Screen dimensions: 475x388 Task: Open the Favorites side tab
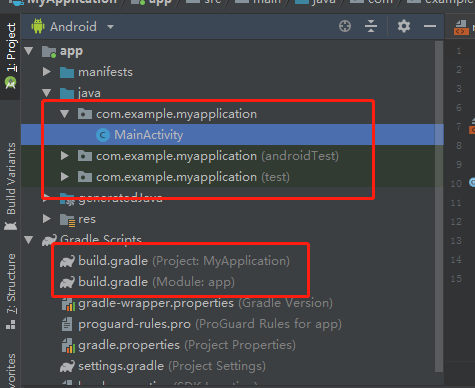pyautogui.click(x=11, y=370)
